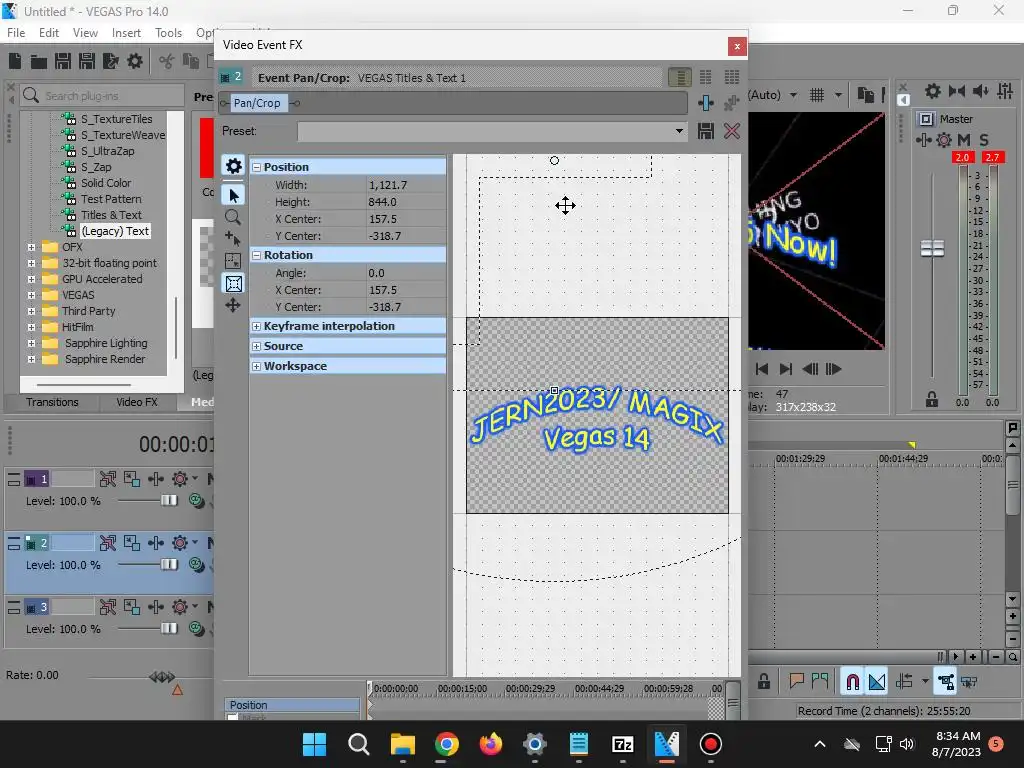Open the Tools menu
Viewport: 1024px width, 768px height.
tap(168, 33)
